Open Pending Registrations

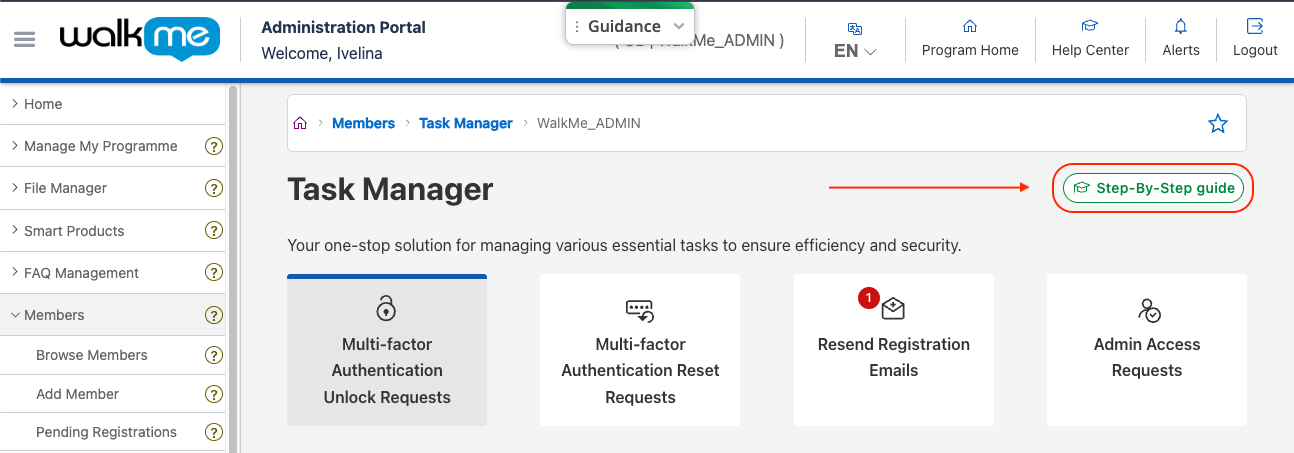pyautogui.click(x=106, y=432)
